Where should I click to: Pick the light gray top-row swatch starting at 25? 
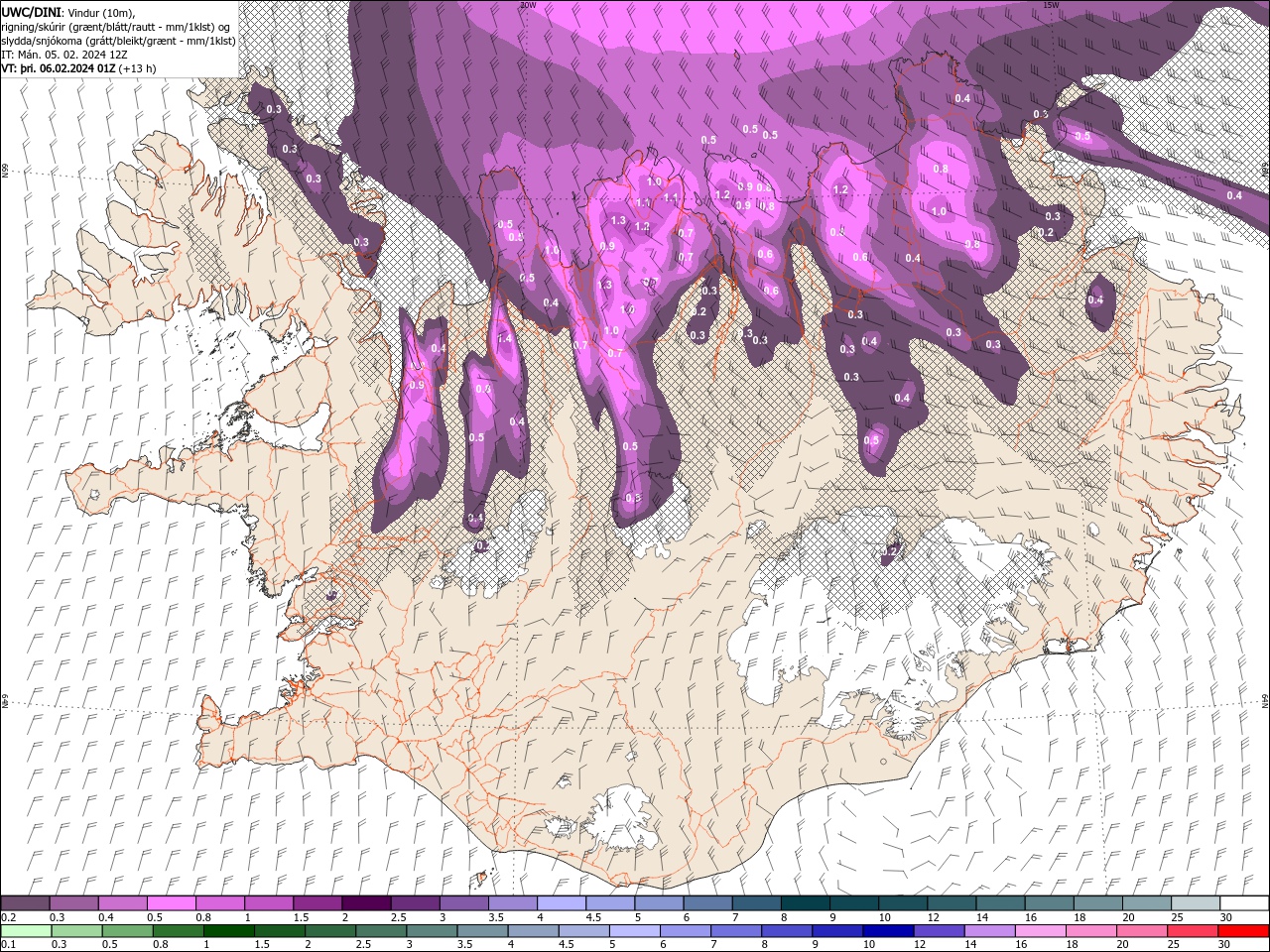pos(1196,903)
